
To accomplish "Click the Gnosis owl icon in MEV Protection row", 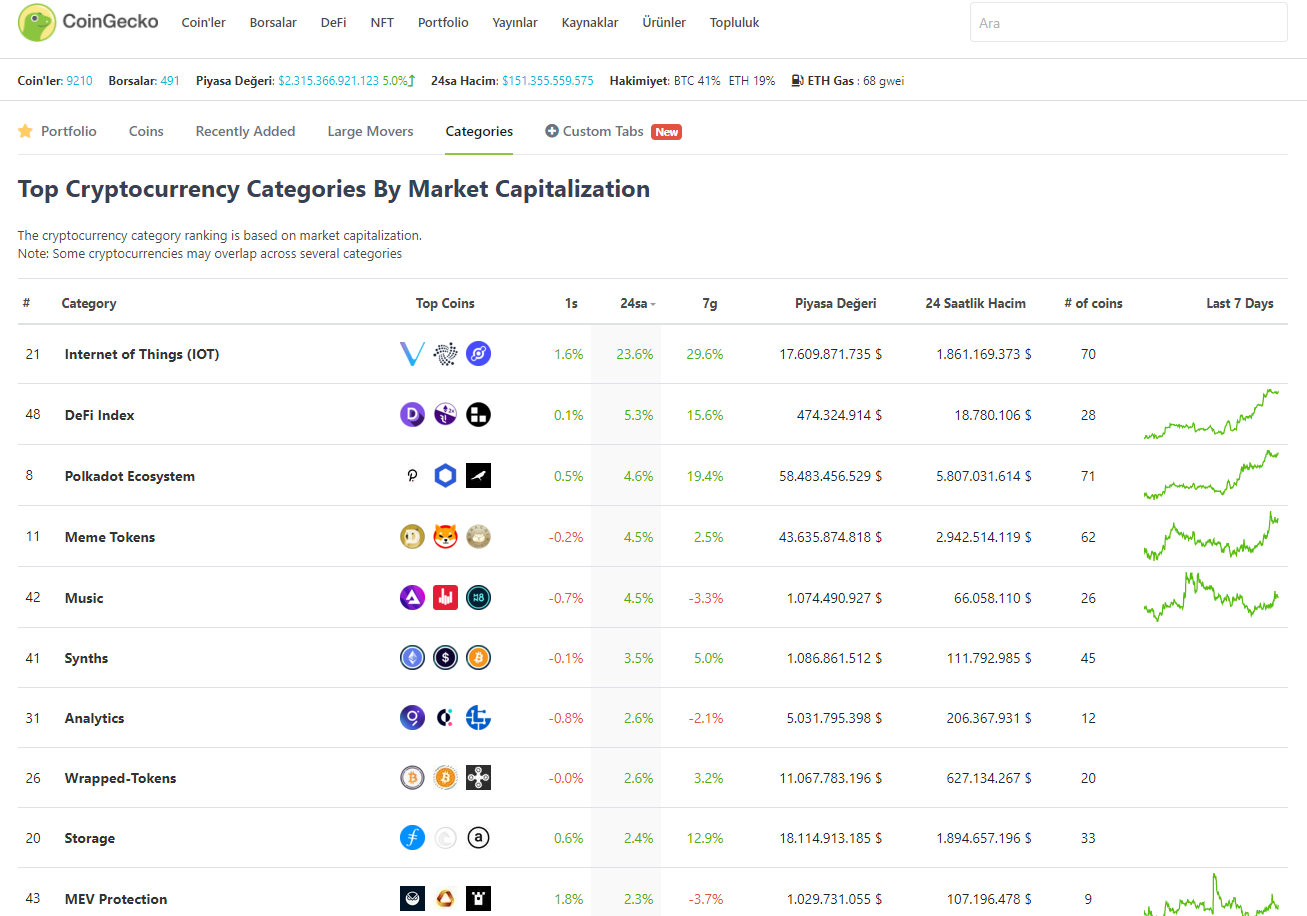I will pyautogui.click(x=412, y=899).
